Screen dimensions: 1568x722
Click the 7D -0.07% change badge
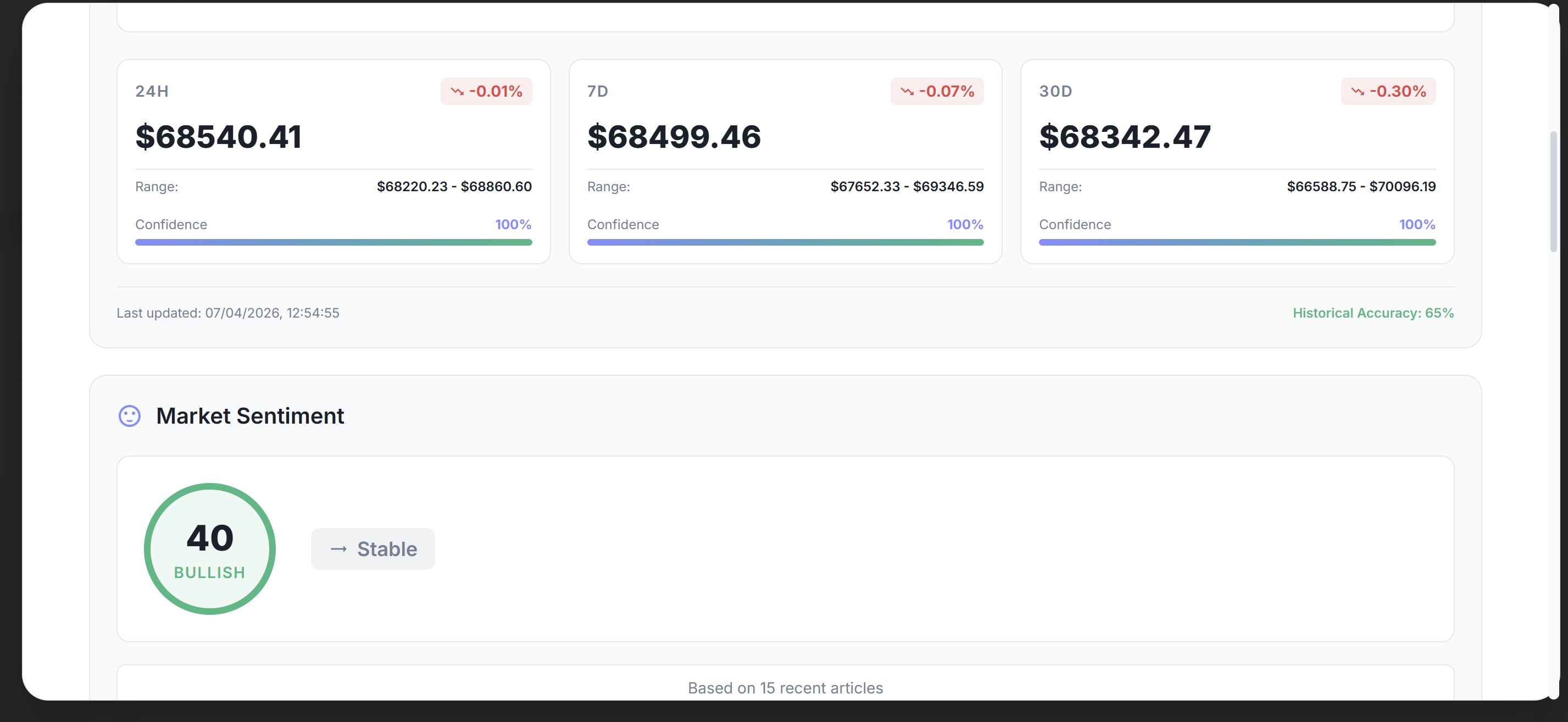click(937, 91)
